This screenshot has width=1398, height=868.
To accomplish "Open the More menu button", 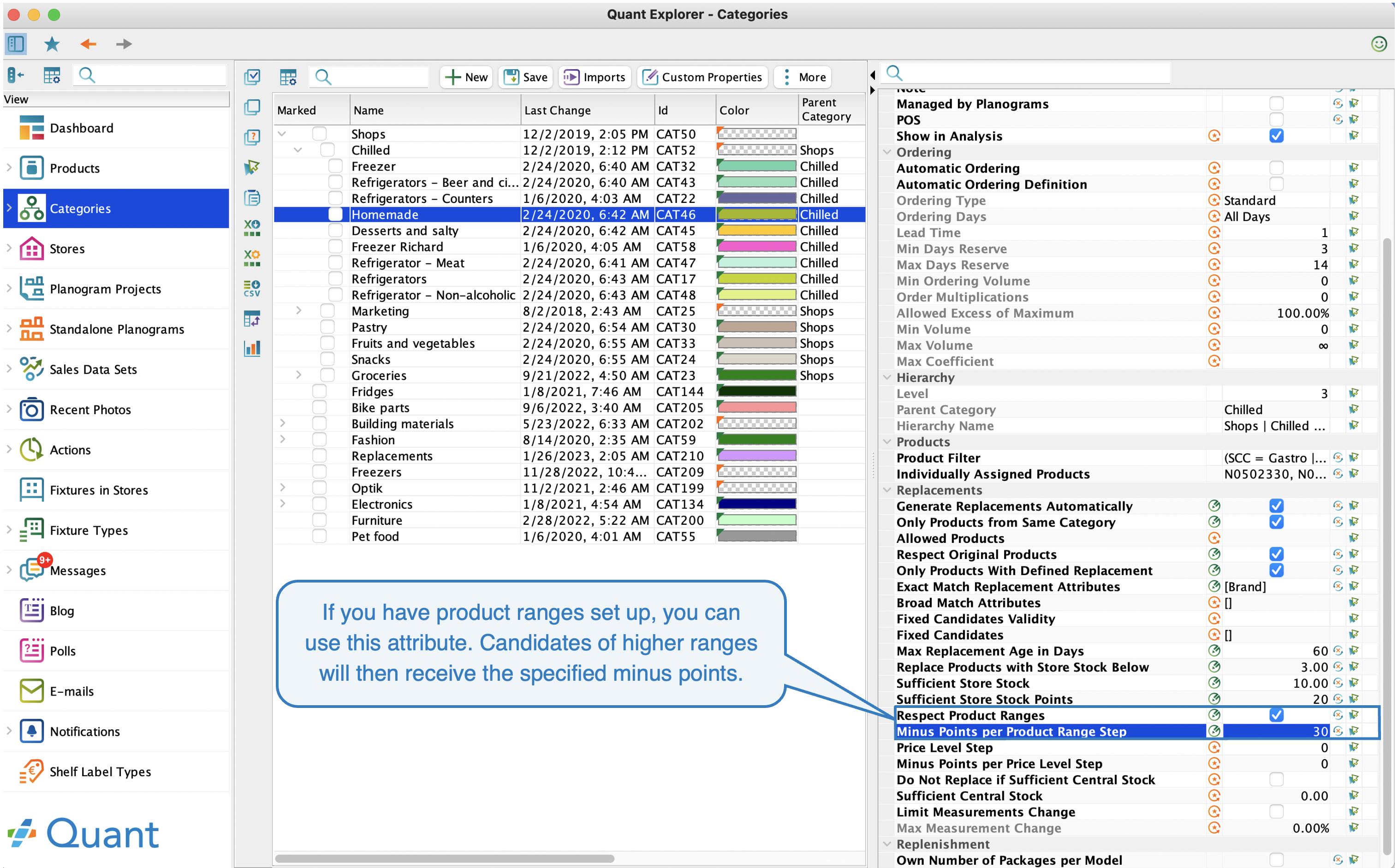I will [x=802, y=77].
